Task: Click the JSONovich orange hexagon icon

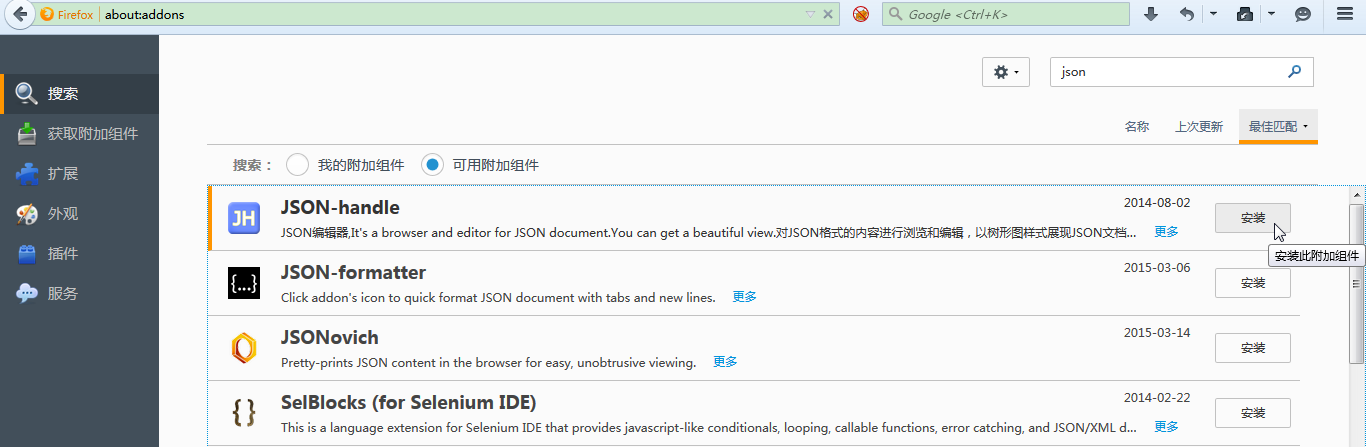Action: pyautogui.click(x=244, y=348)
